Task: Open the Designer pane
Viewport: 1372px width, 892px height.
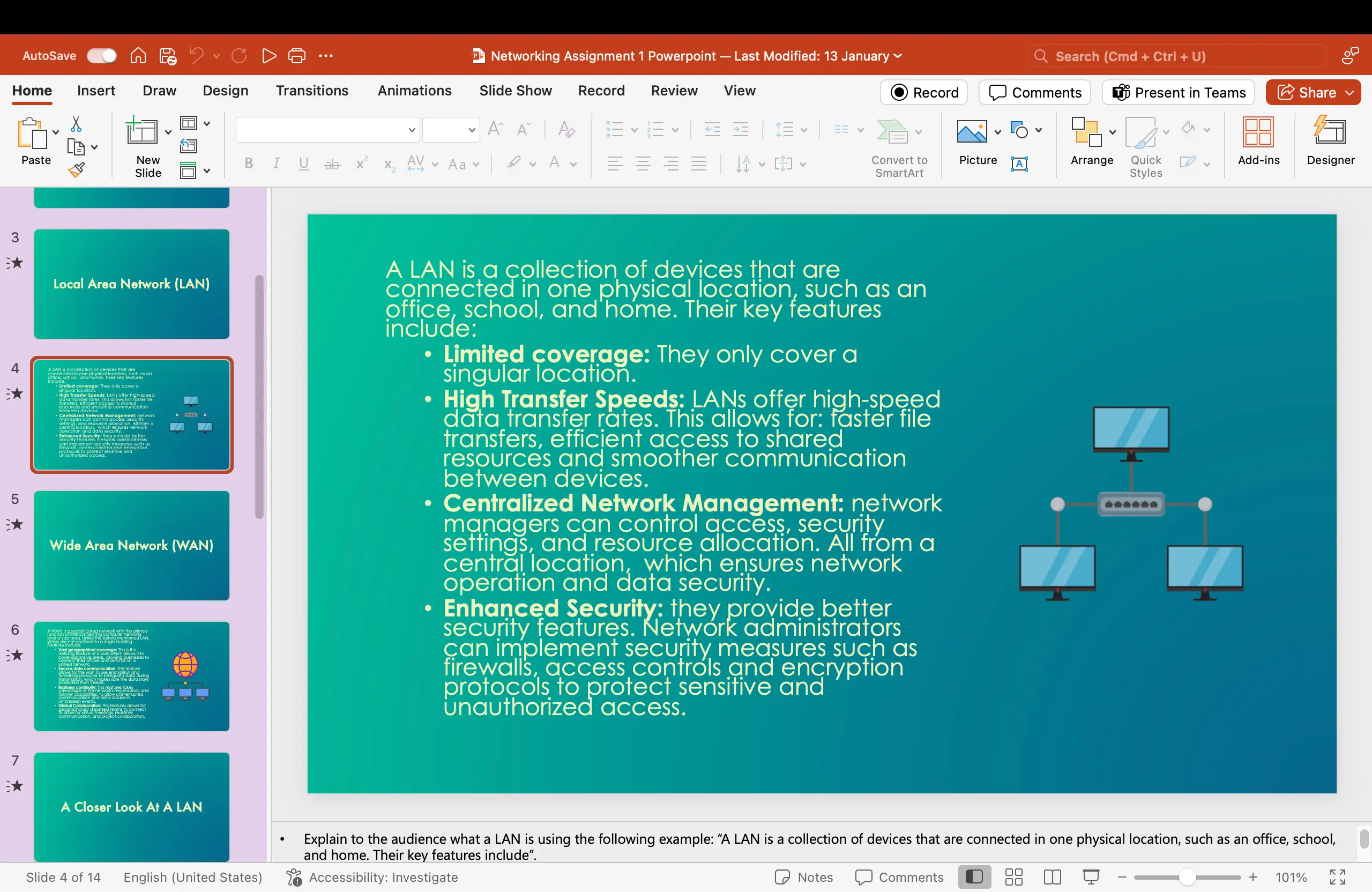Action: coord(1331,143)
